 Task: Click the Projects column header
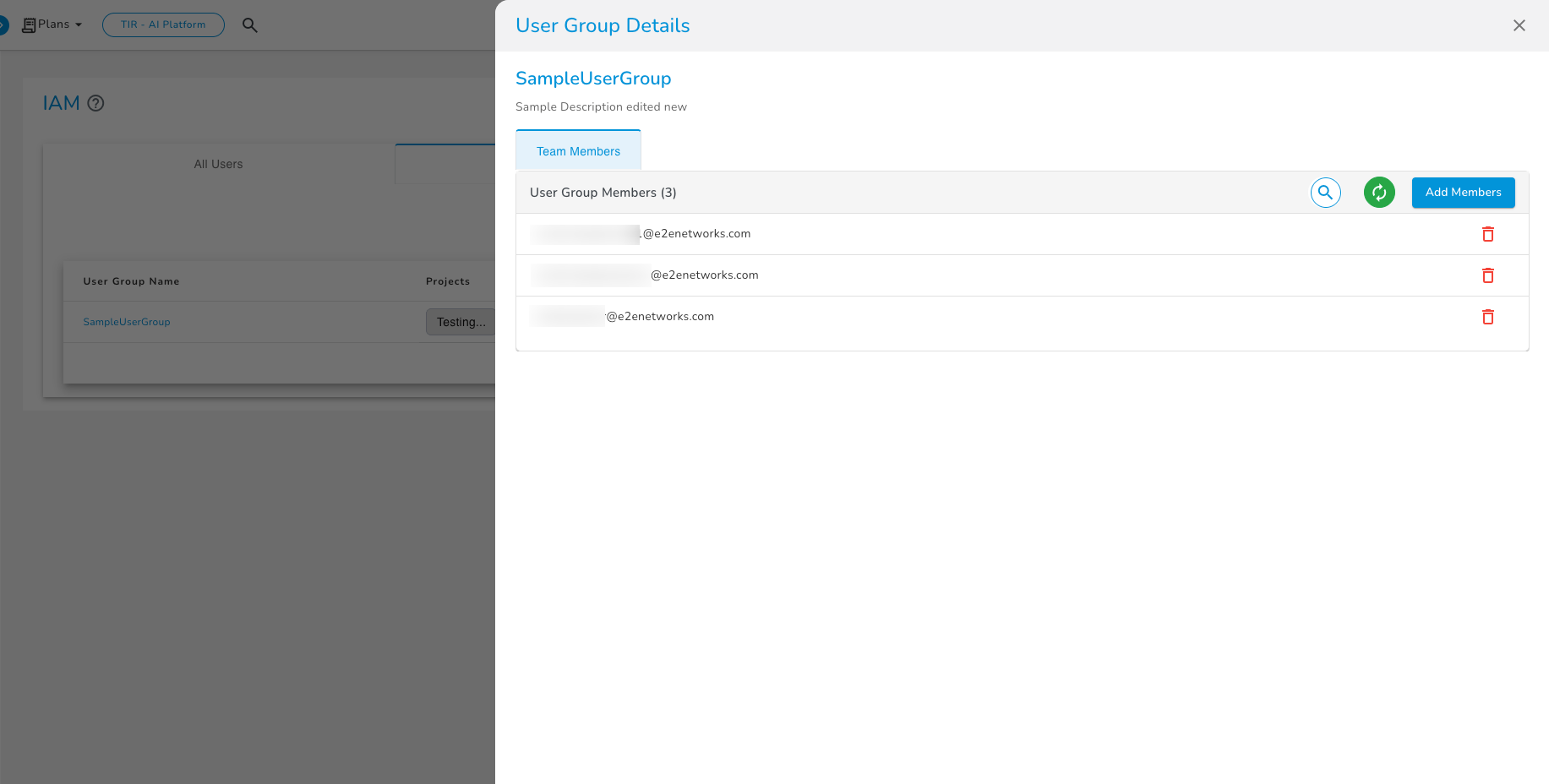(448, 281)
